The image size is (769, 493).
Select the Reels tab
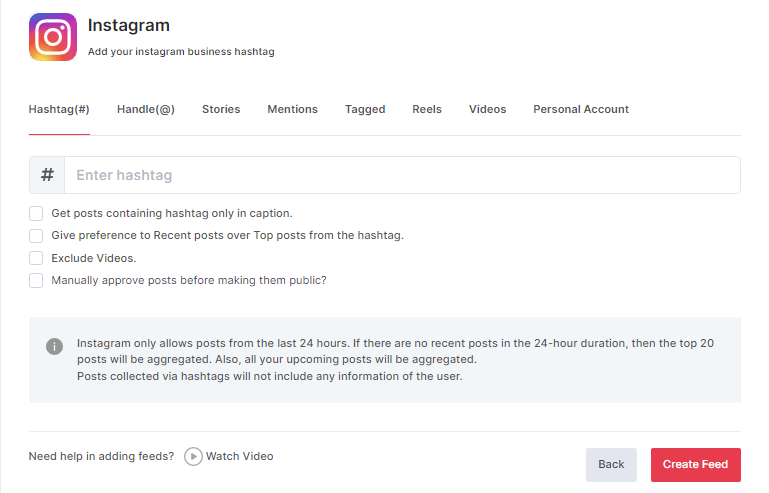pos(427,109)
